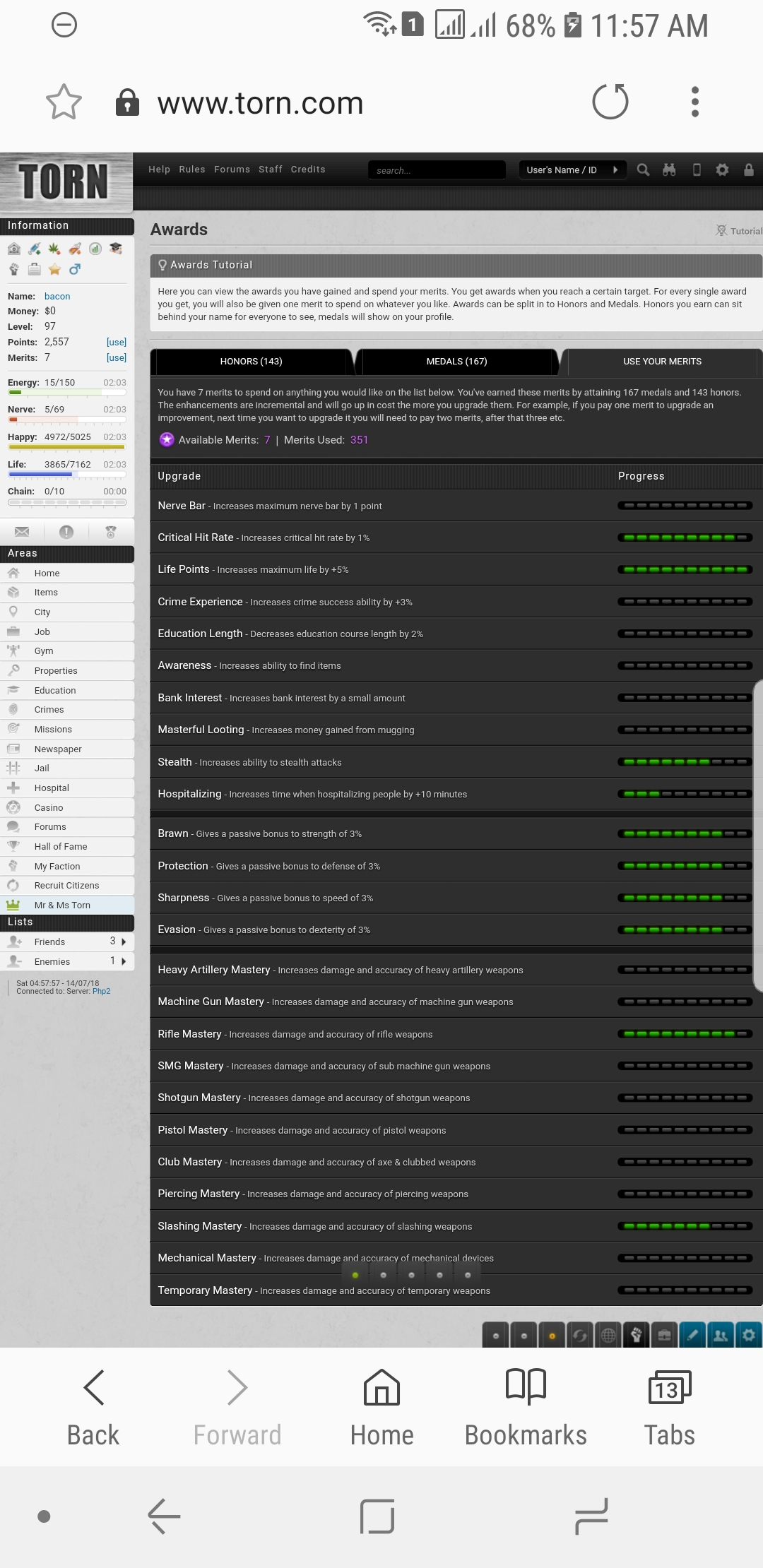Screen dimensions: 763x1568
Task: Click the [use] link next to Points
Action: click(x=117, y=342)
